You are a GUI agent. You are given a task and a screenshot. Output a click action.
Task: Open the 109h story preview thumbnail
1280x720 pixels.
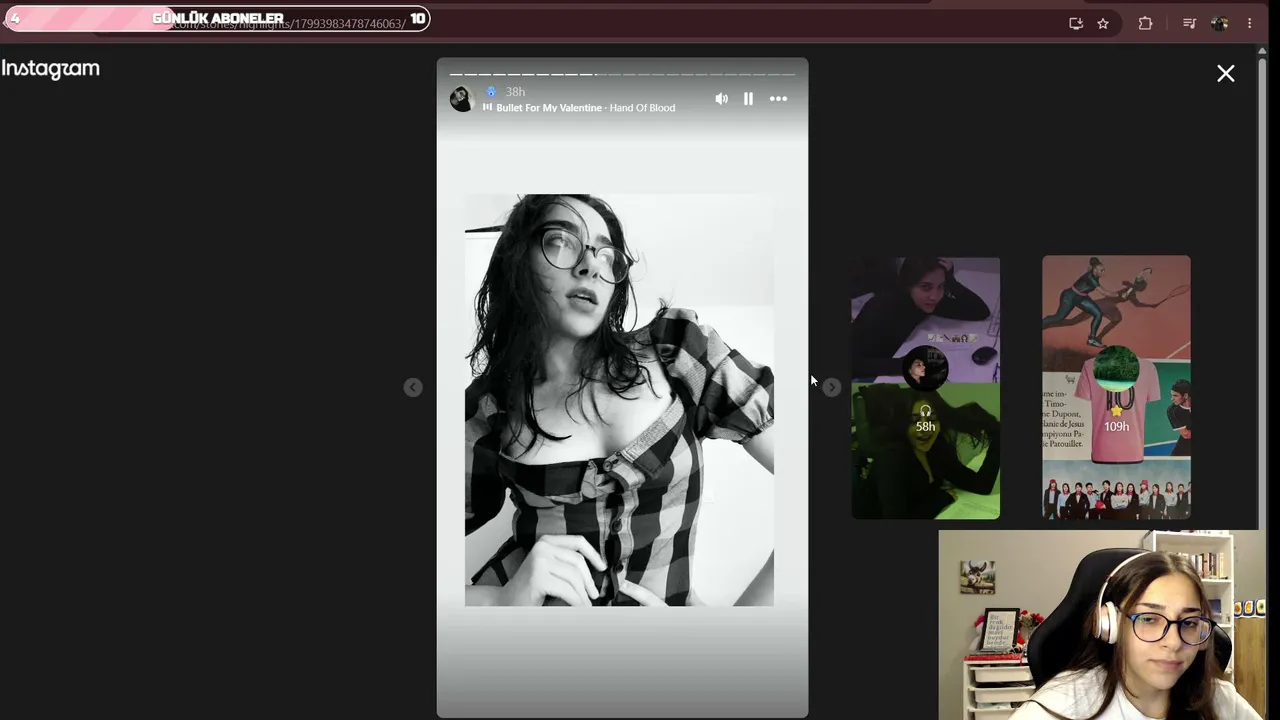pyautogui.click(x=1116, y=388)
